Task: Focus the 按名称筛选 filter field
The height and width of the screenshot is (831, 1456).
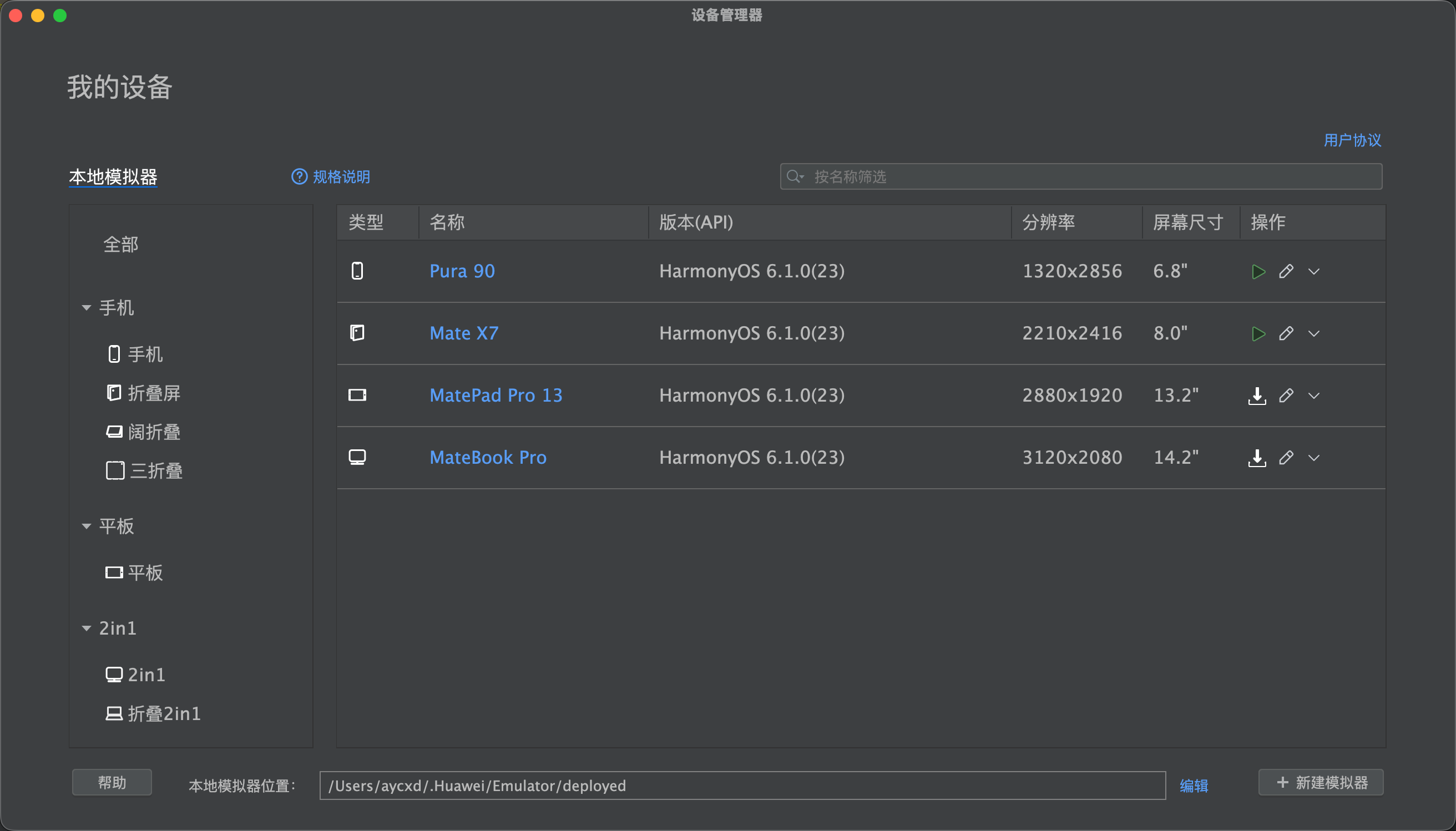Action: pyautogui.click(x=1081, y=177)
